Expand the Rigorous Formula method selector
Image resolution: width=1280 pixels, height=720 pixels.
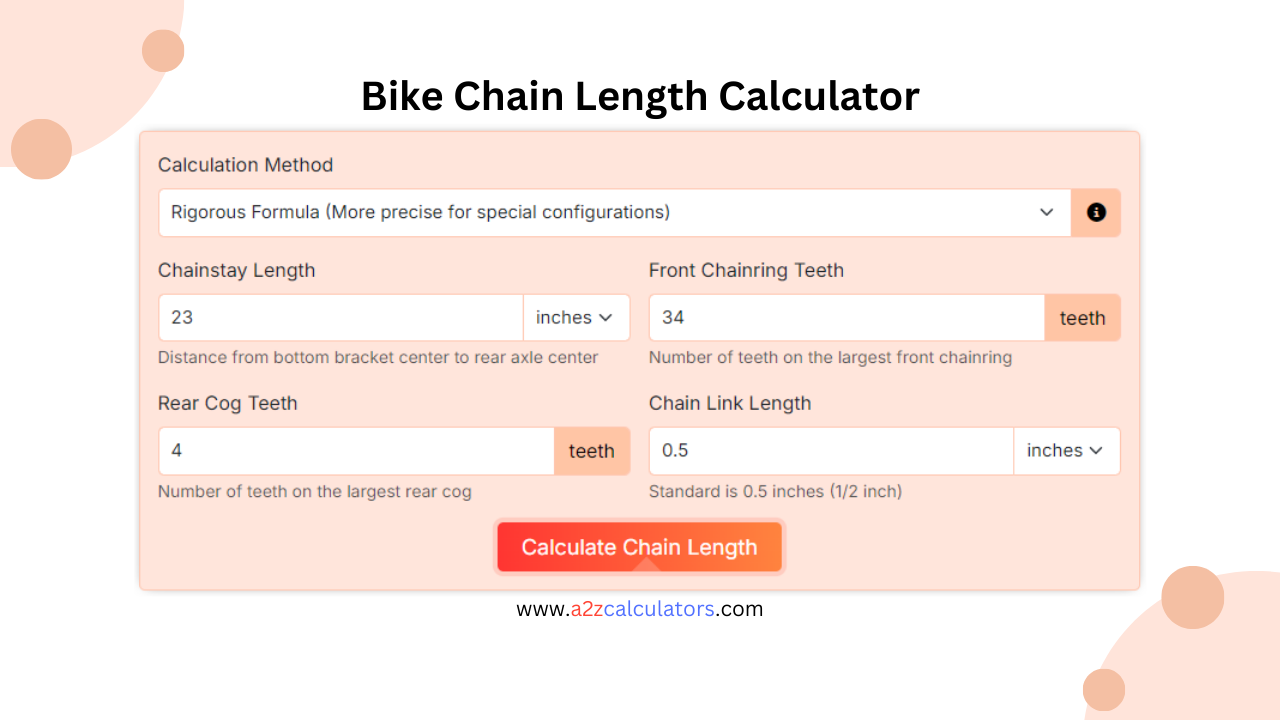point(614,212)
